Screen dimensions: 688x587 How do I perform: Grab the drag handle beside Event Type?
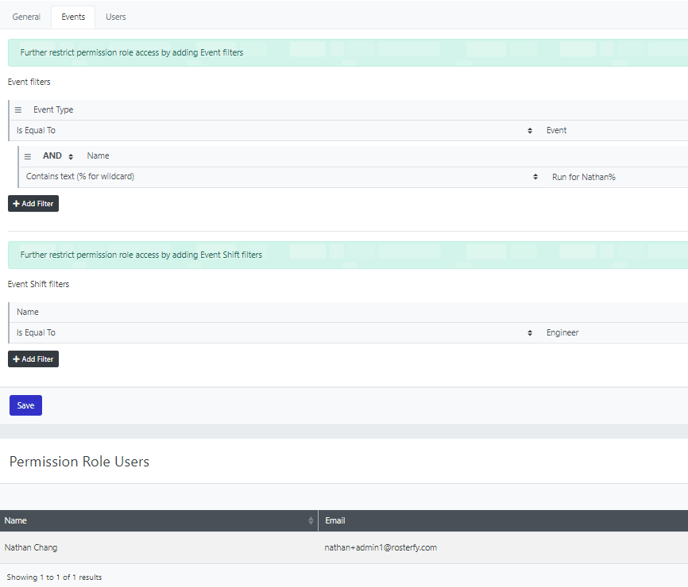click(18, 110)
